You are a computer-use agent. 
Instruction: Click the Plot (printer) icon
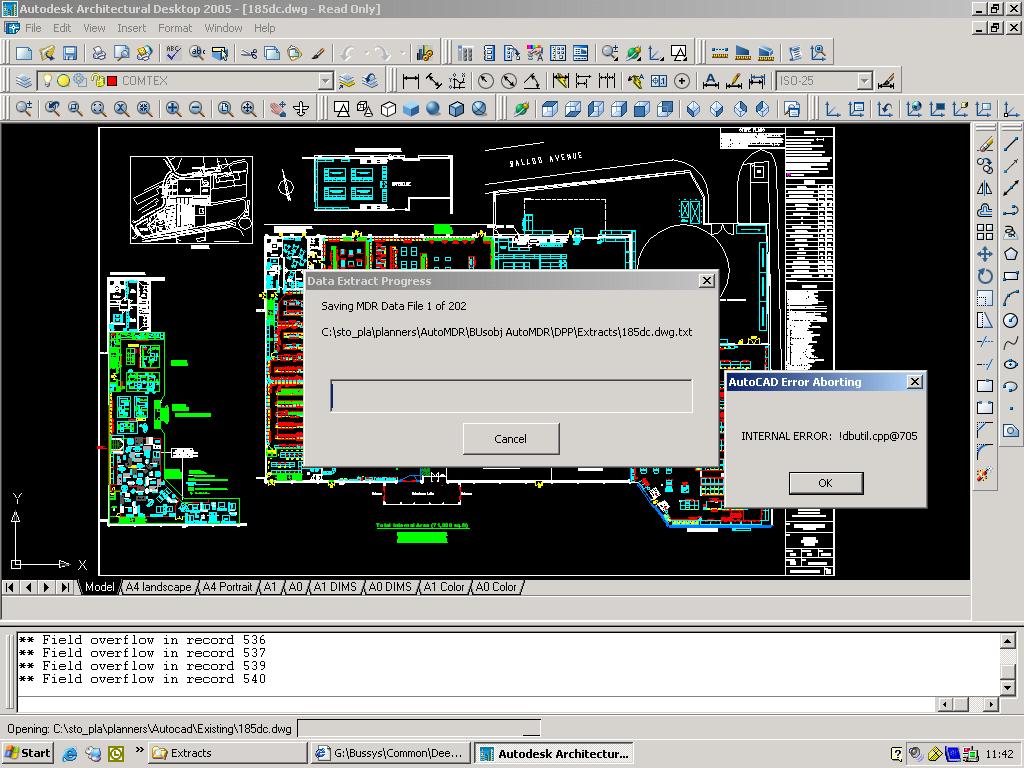(99, 53)
